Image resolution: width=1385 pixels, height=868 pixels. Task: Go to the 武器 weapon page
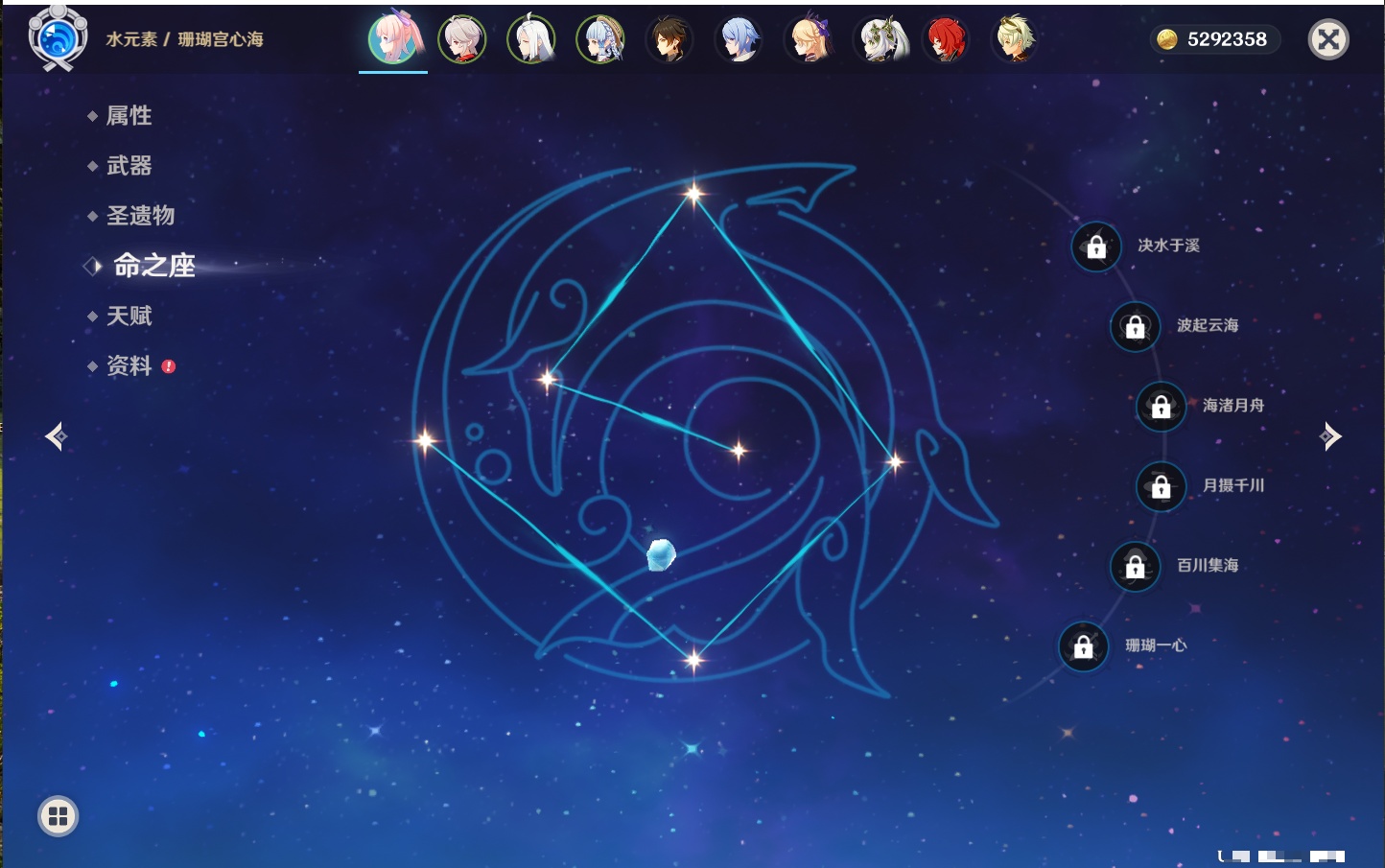[x=129, y=166]
